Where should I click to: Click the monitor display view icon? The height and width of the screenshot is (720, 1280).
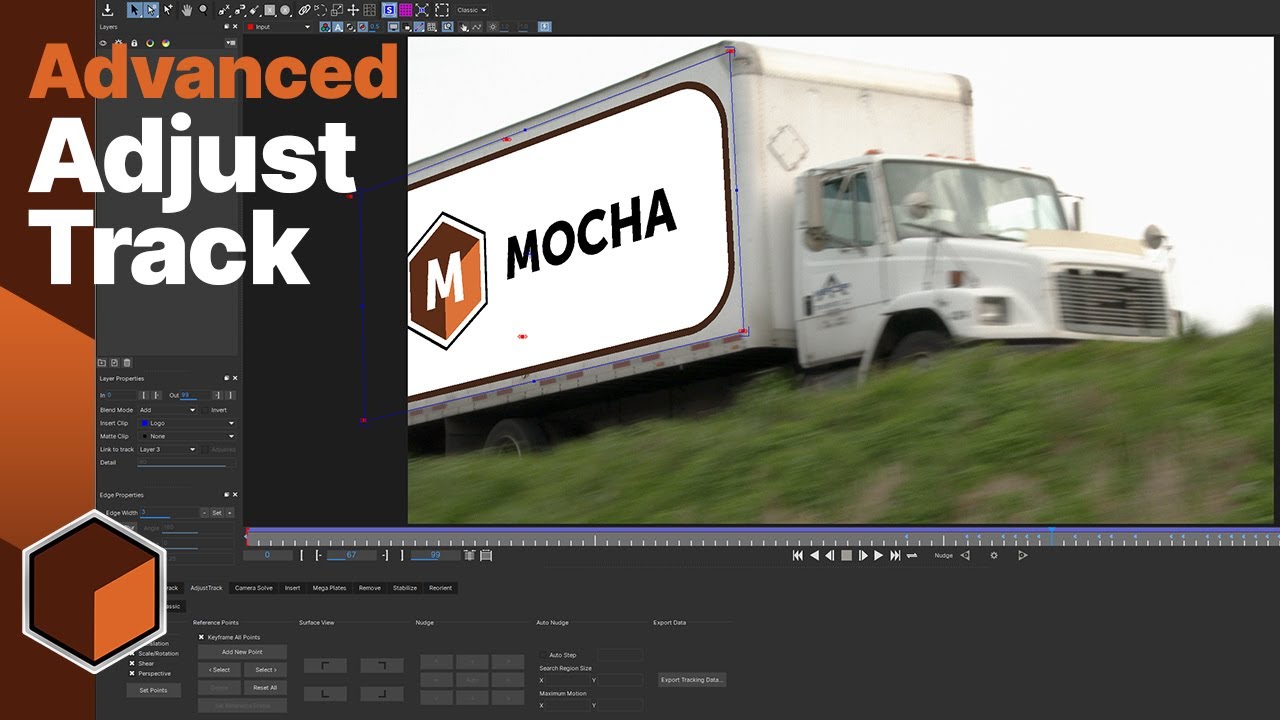pyautogui.click(x=393, y=27)
